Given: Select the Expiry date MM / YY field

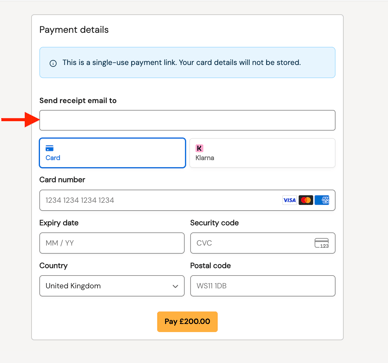Looking at the screenshot, I should [x=112, y=243].
